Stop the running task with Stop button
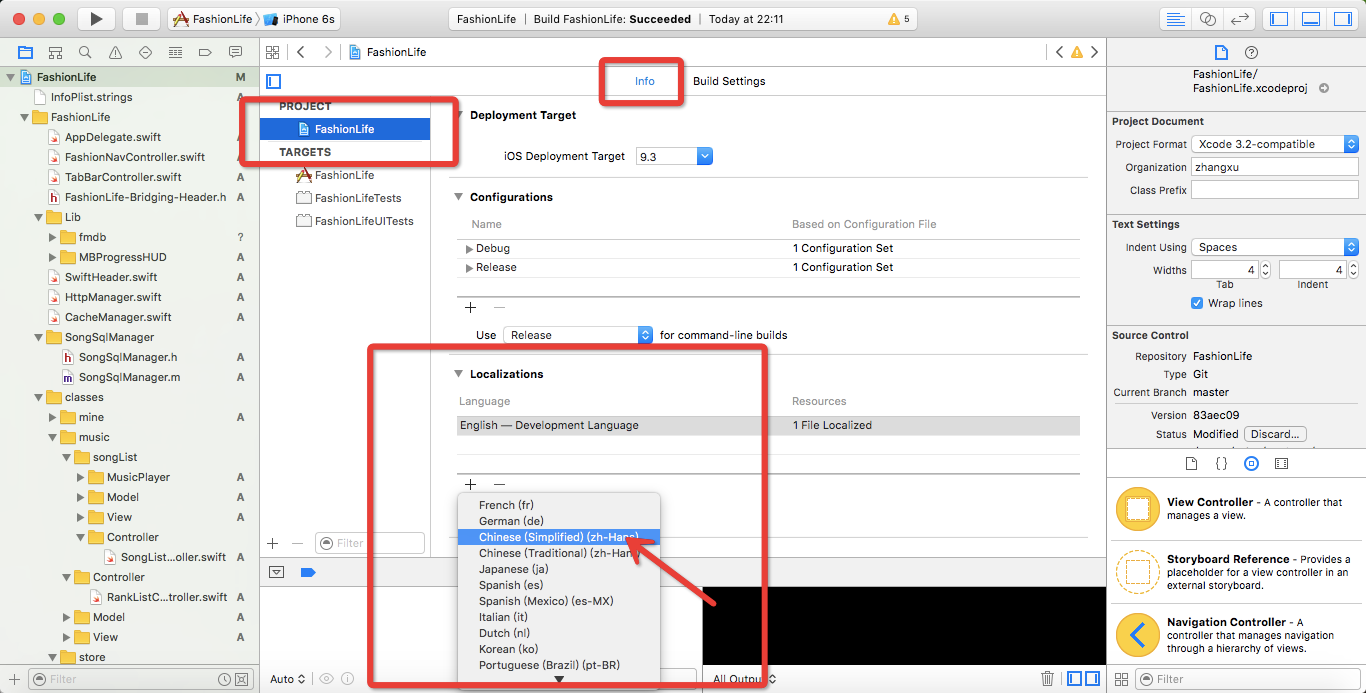1366x693 pixels. pyautogui.click(x=141, y=19)
